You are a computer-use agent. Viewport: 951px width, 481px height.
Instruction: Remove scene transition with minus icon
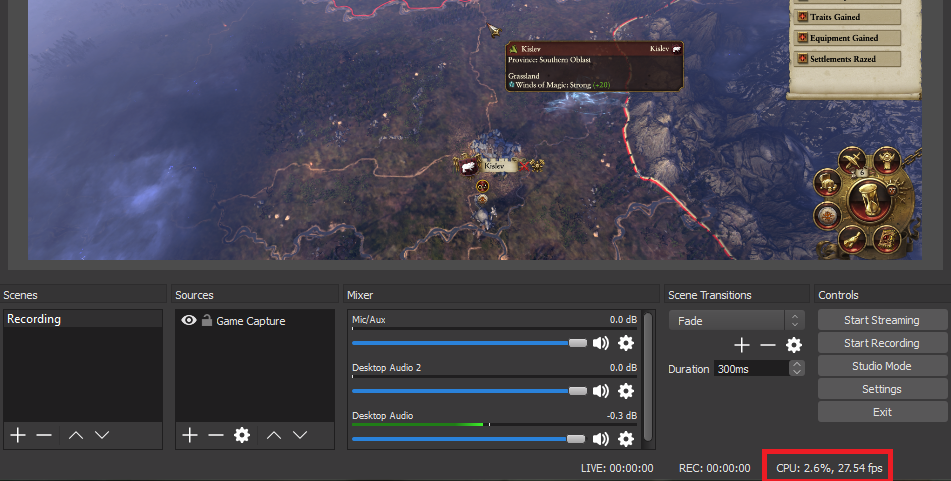tap(768, 345)
